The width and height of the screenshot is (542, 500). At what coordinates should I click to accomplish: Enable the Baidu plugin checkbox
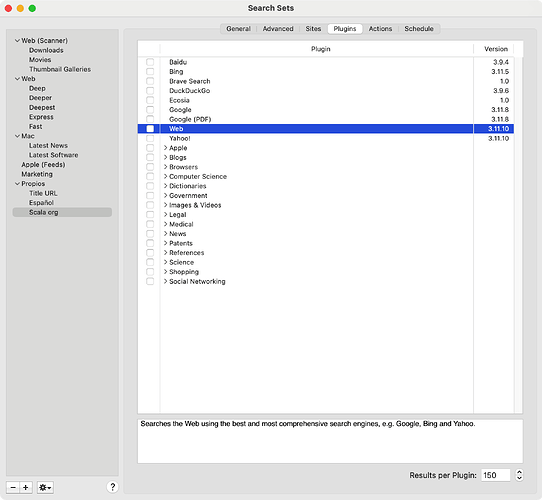[150, 62]
